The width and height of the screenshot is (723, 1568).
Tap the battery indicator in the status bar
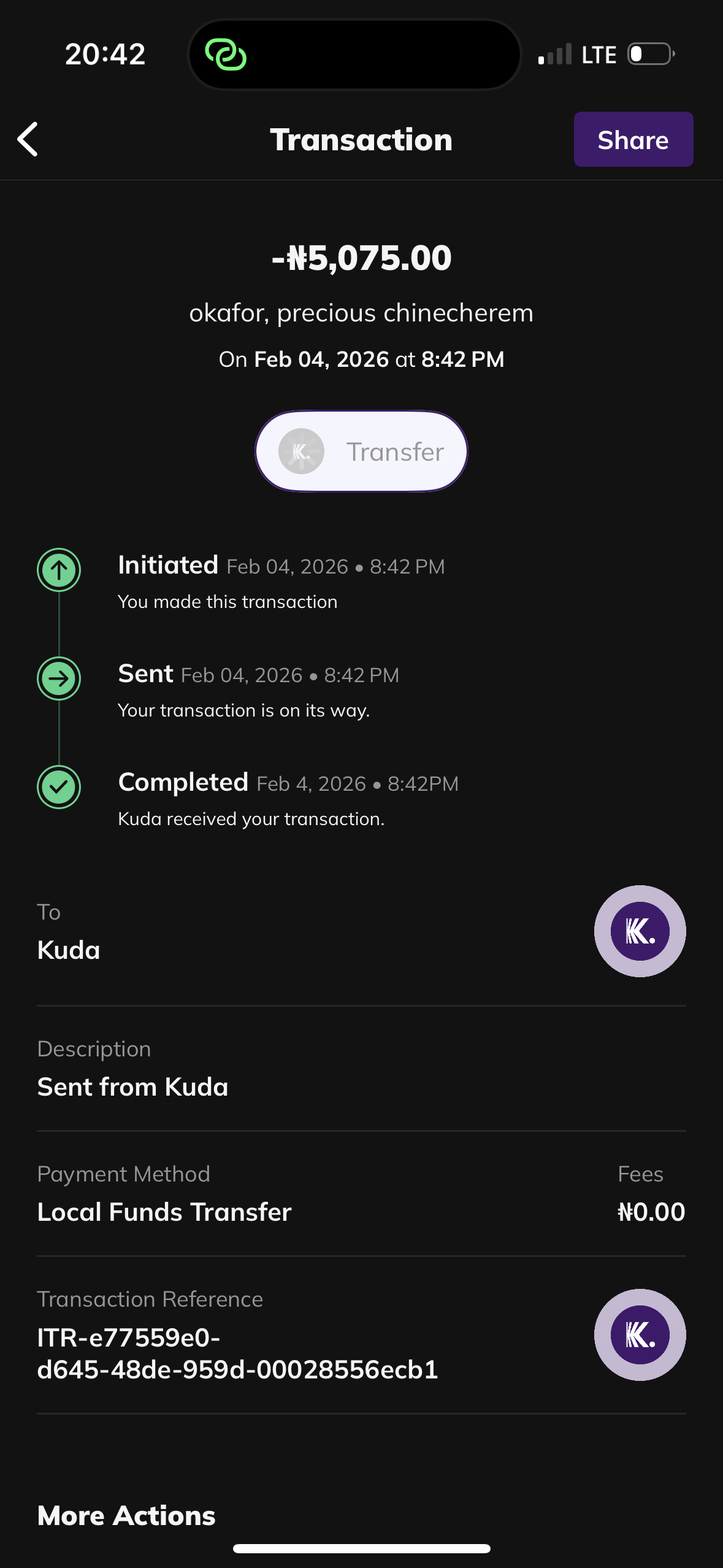pos(651,54)
